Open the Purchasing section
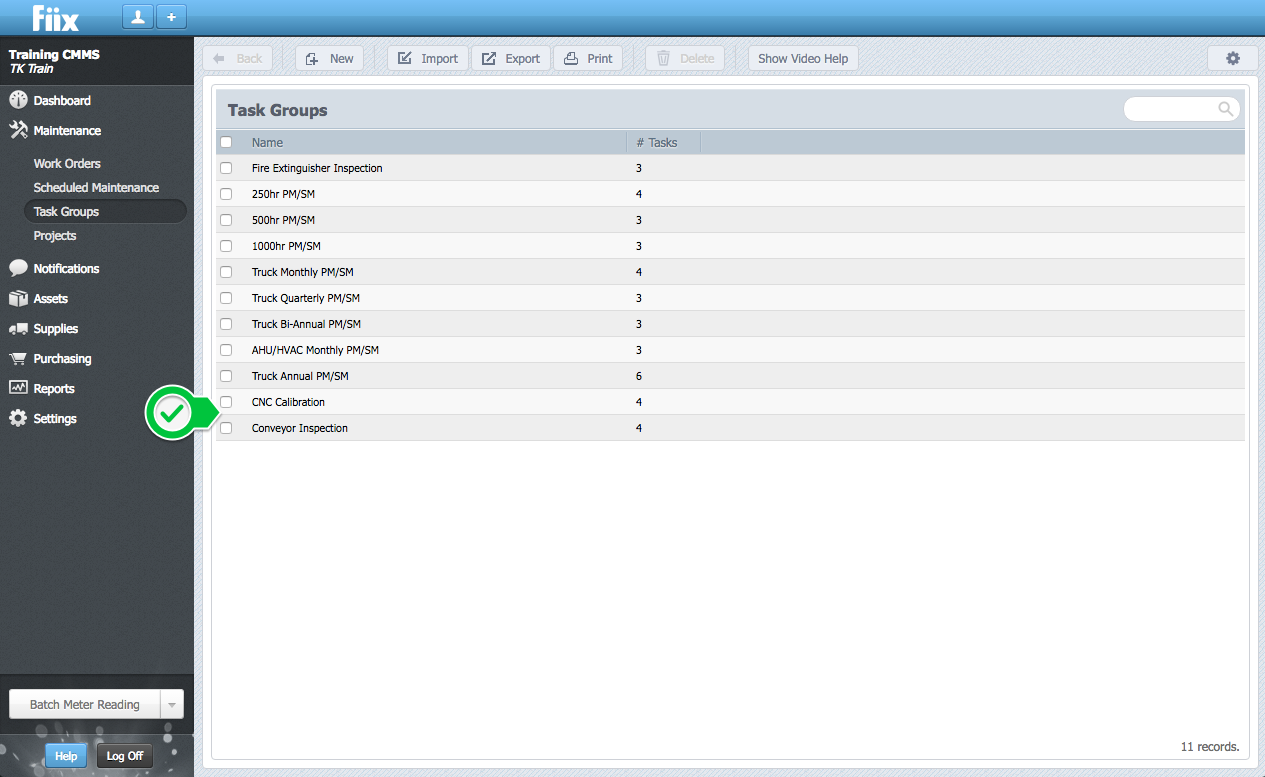Screen dimensions: 1265x777 pos(62,358)
